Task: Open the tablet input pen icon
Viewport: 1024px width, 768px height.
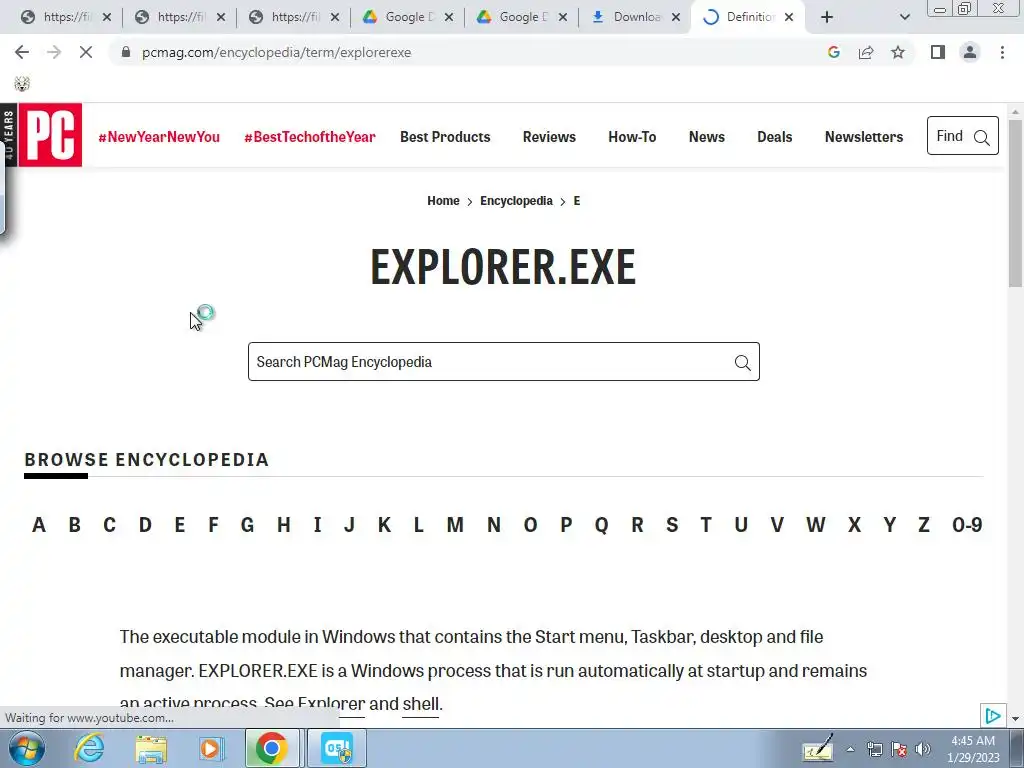Action: (818, 748)
